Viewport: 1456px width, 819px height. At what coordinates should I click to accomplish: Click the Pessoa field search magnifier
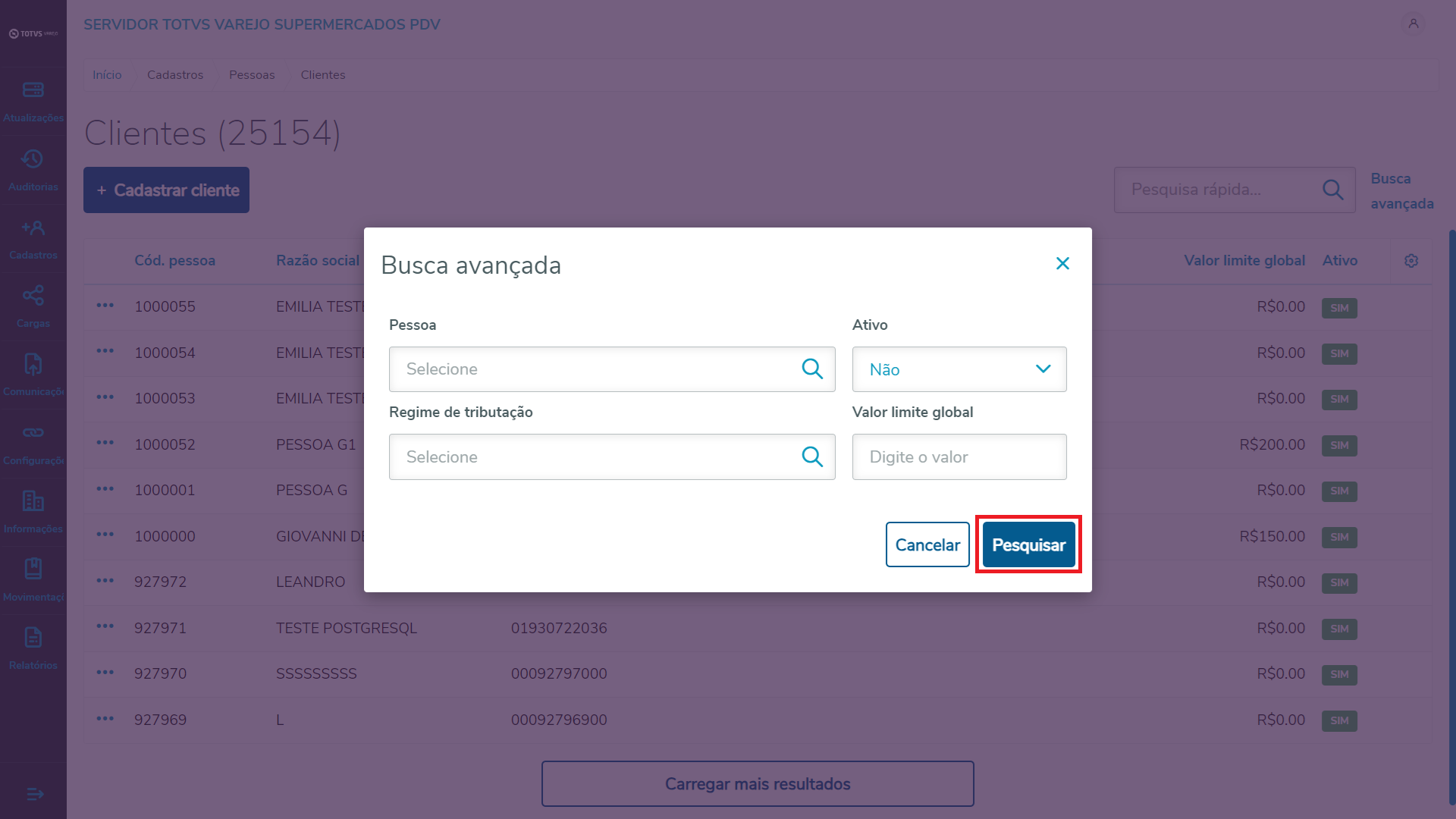point(812,369)
